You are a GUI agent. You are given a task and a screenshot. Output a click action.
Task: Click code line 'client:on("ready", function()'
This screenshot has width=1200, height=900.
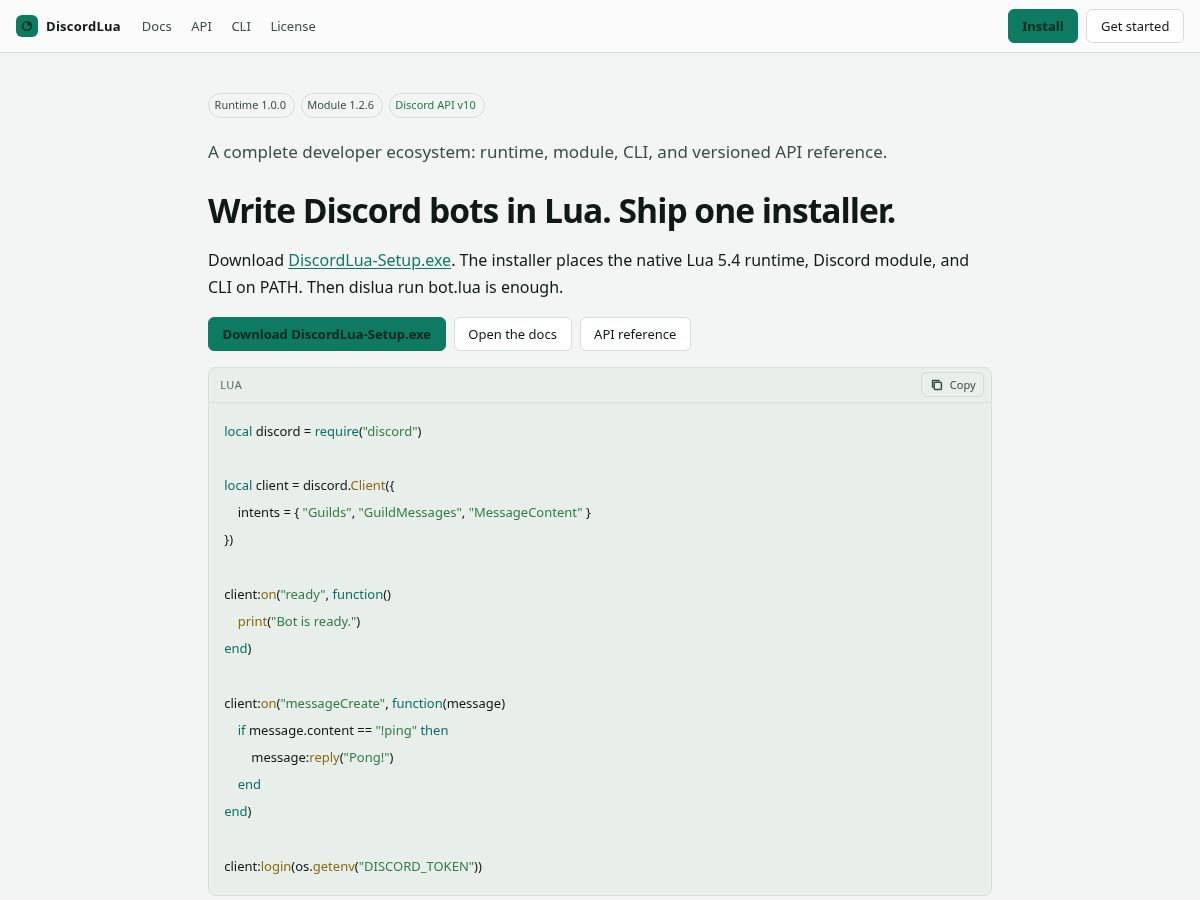308,594
